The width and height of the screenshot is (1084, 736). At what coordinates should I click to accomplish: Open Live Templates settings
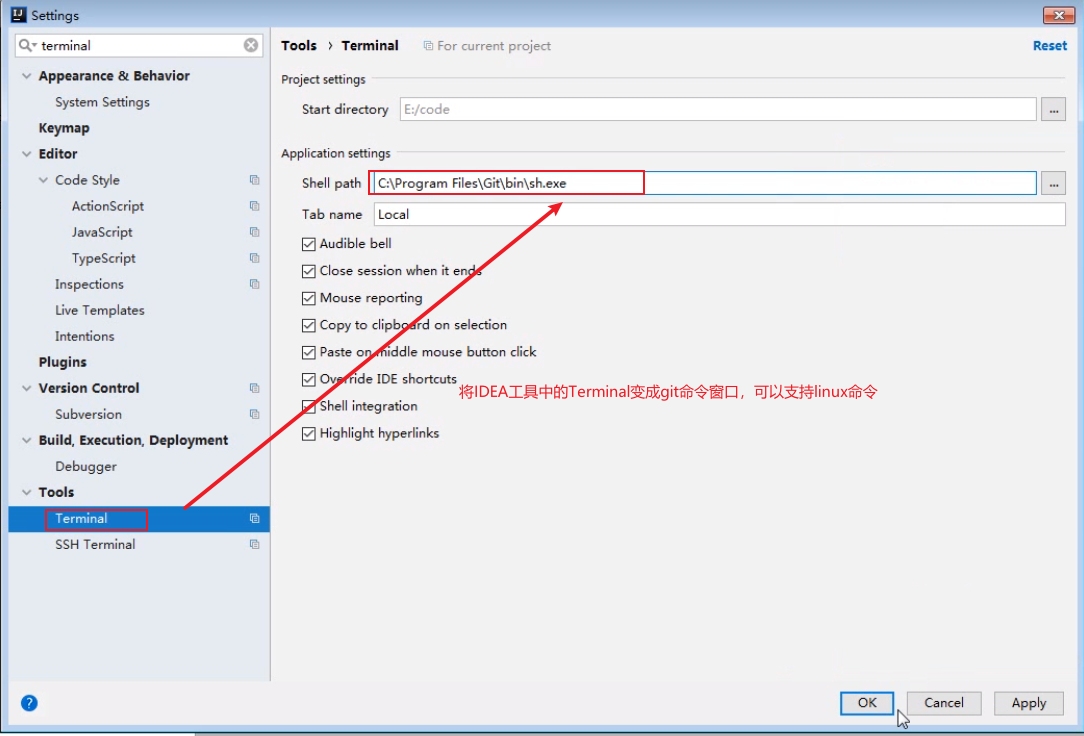(100, 310)
